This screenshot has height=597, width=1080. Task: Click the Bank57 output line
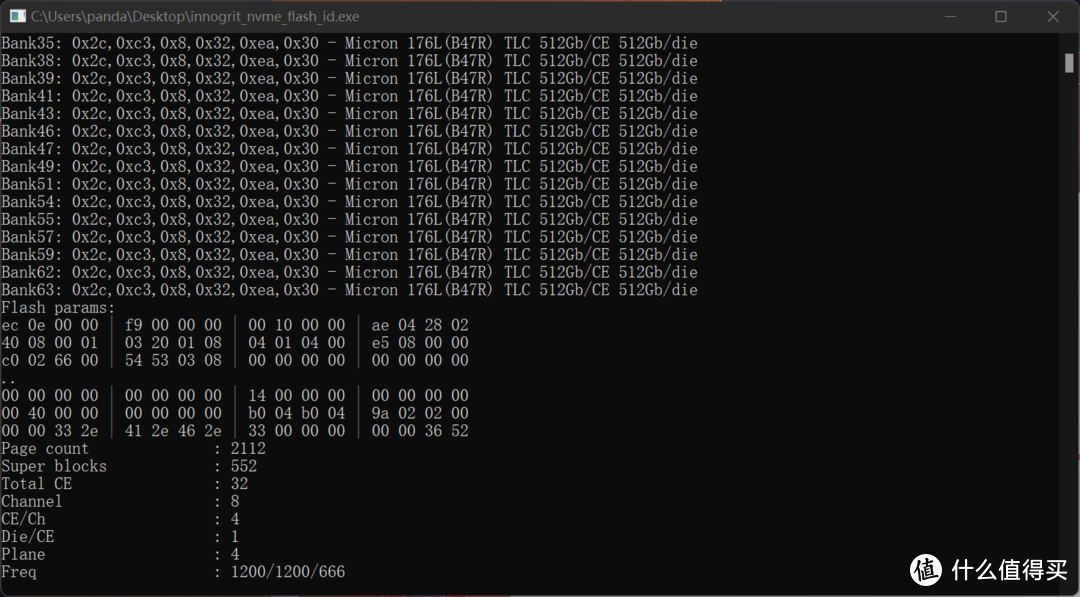coord(349,237)
